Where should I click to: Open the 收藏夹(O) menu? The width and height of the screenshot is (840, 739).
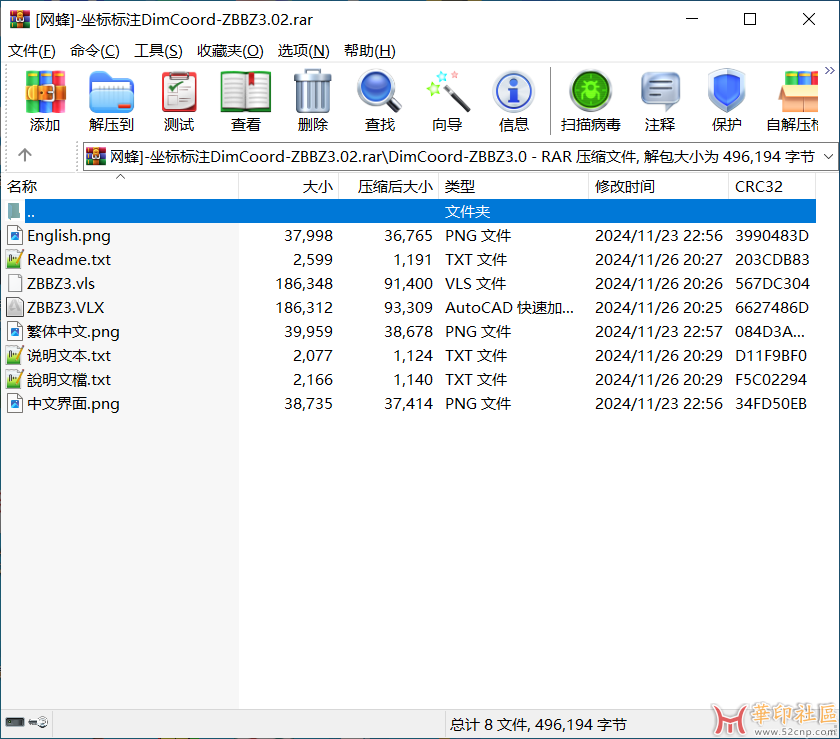click(x=230, y=51)
